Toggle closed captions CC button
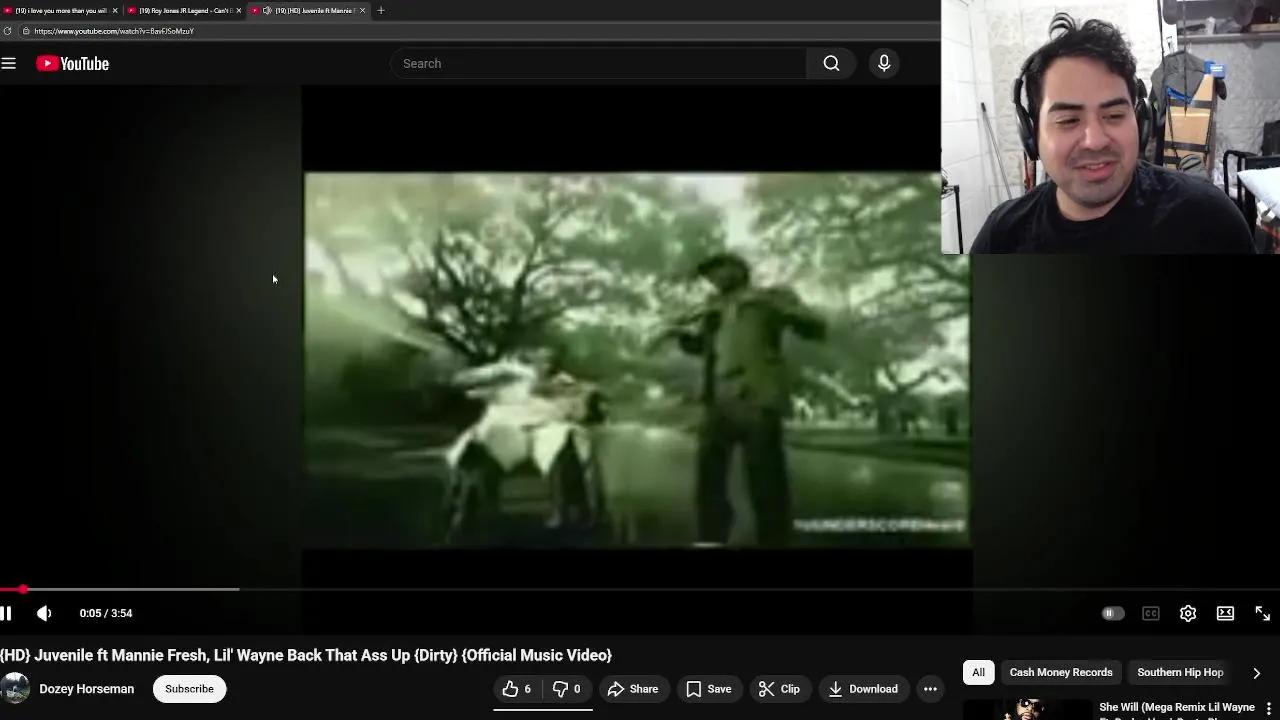This screenshot has height=720, width=1280. (1151, 613)
